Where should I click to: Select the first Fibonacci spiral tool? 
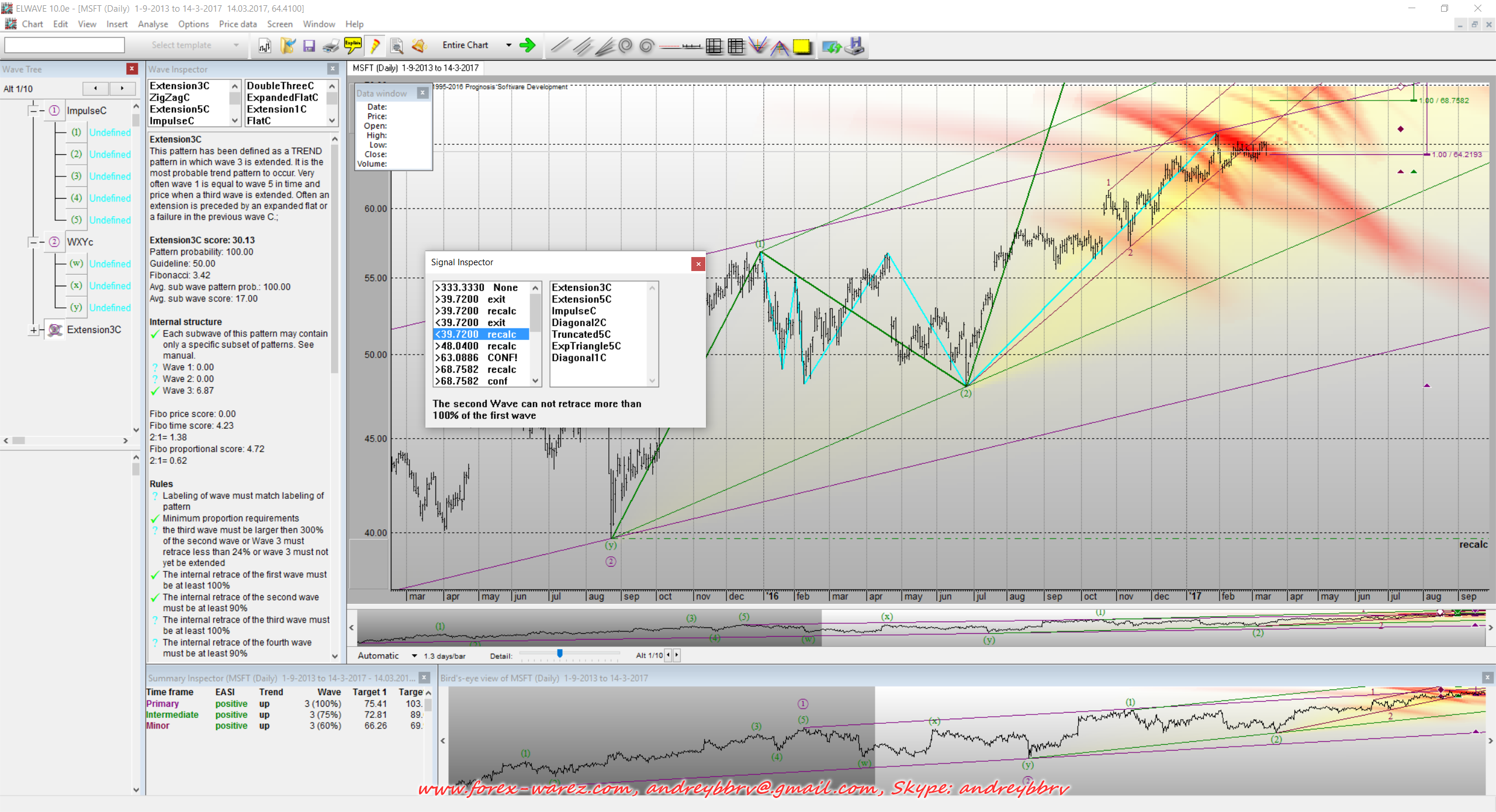click(625, 46)
